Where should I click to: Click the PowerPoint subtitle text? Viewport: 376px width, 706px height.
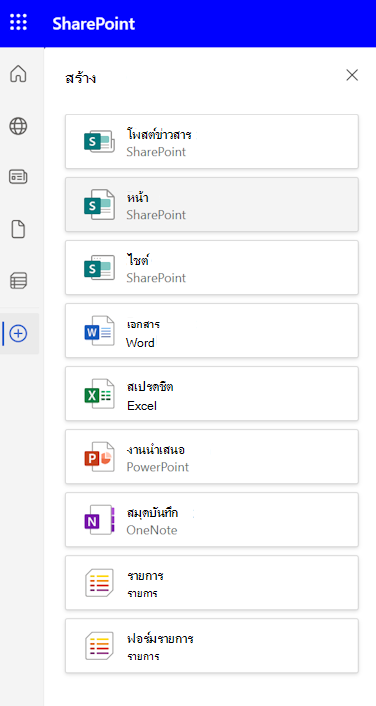tap(158, 467)
